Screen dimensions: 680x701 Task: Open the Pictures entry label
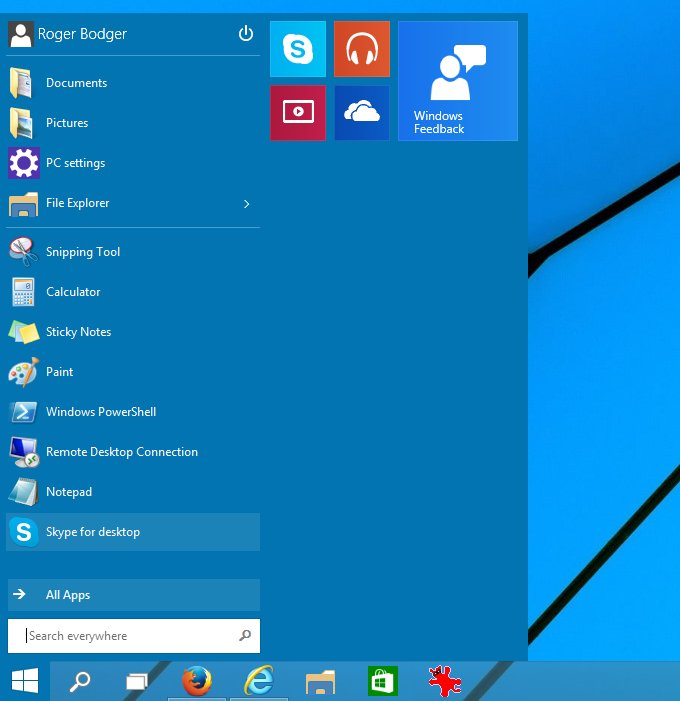[67, 123]
